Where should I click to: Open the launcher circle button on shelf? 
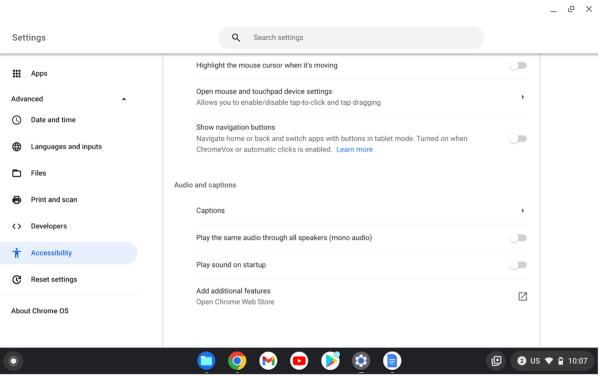[13, 361]
